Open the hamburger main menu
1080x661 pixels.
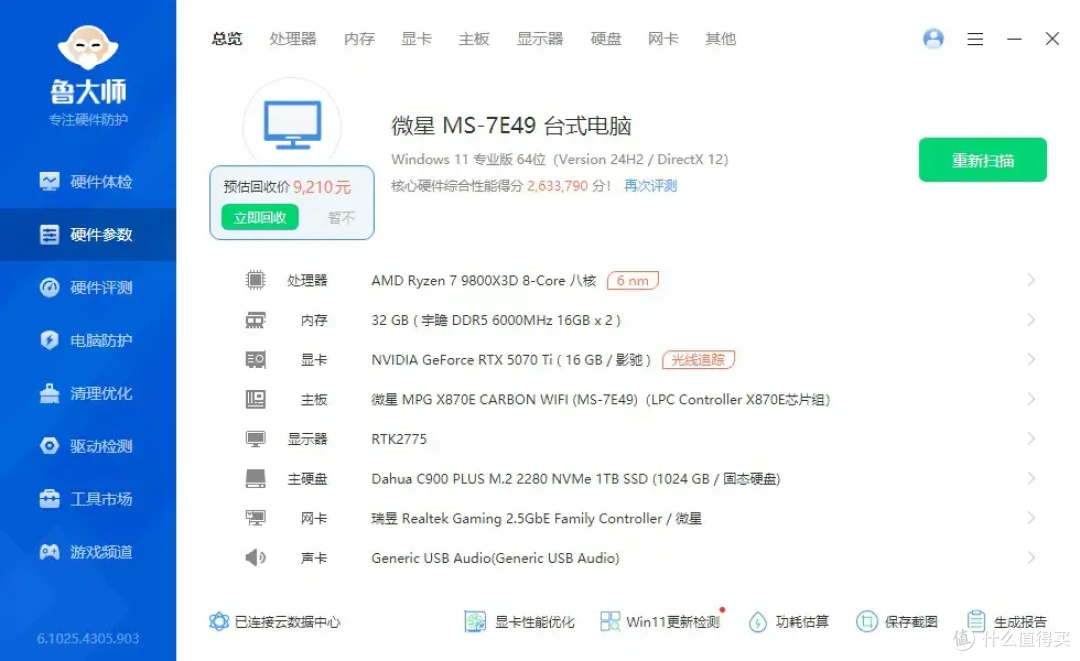(975, 39)
